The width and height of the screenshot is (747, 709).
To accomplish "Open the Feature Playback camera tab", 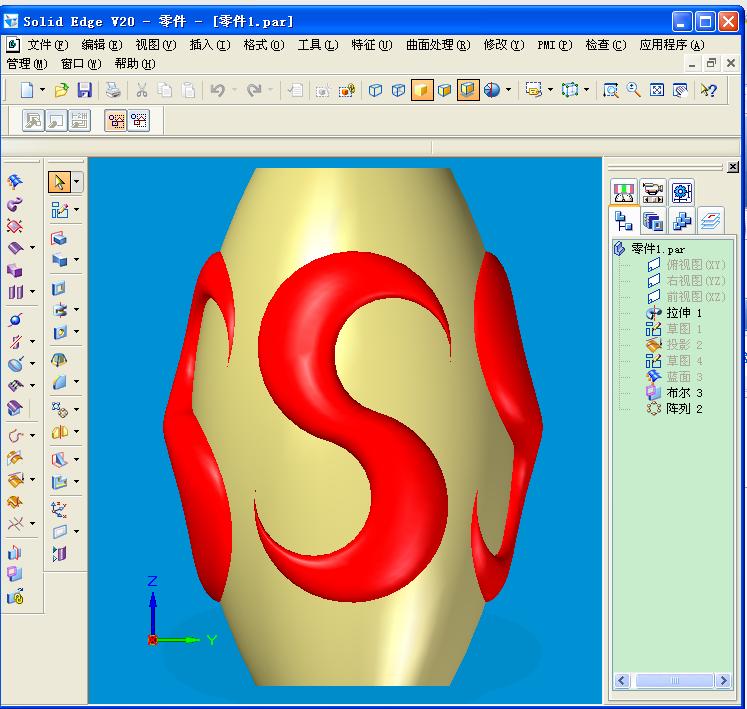I will click(652, 192).
